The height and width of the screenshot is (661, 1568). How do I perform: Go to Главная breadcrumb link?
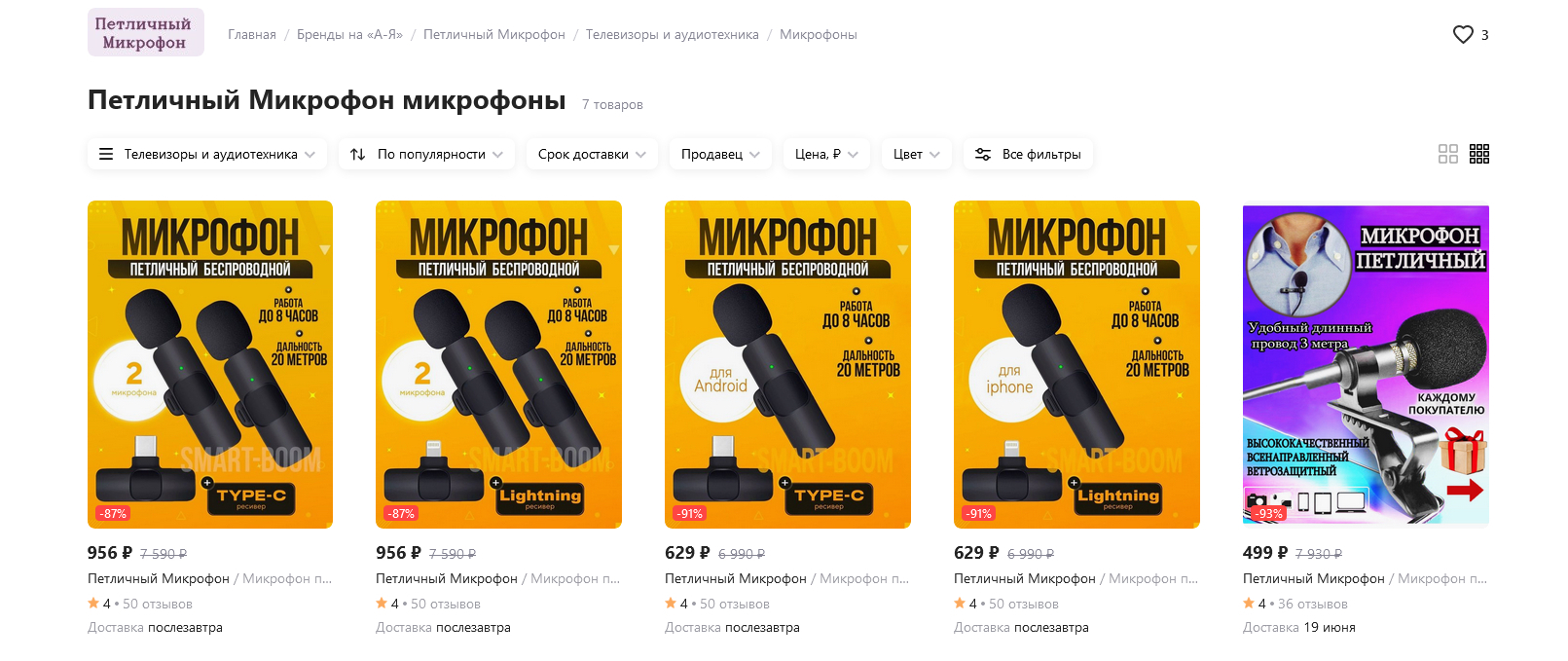pyautogui.click(x=252, y=34)
